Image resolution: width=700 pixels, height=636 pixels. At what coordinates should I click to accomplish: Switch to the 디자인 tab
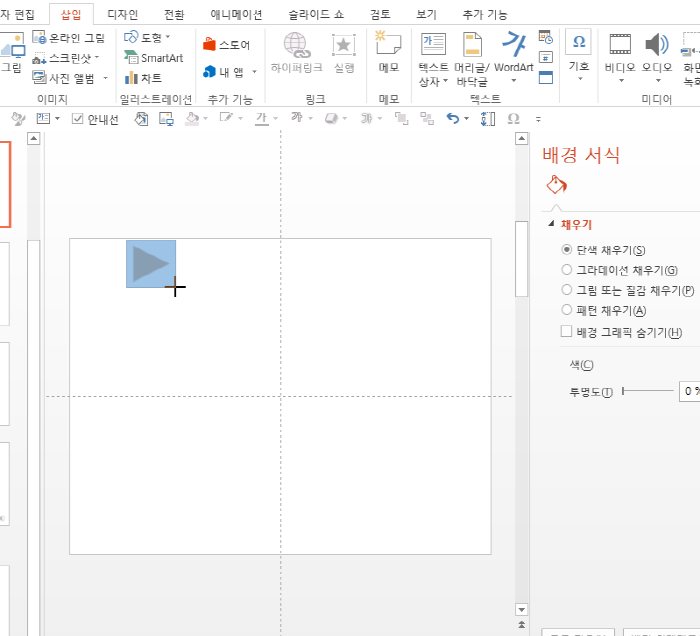pyautogui.click(x=122, y=15)
